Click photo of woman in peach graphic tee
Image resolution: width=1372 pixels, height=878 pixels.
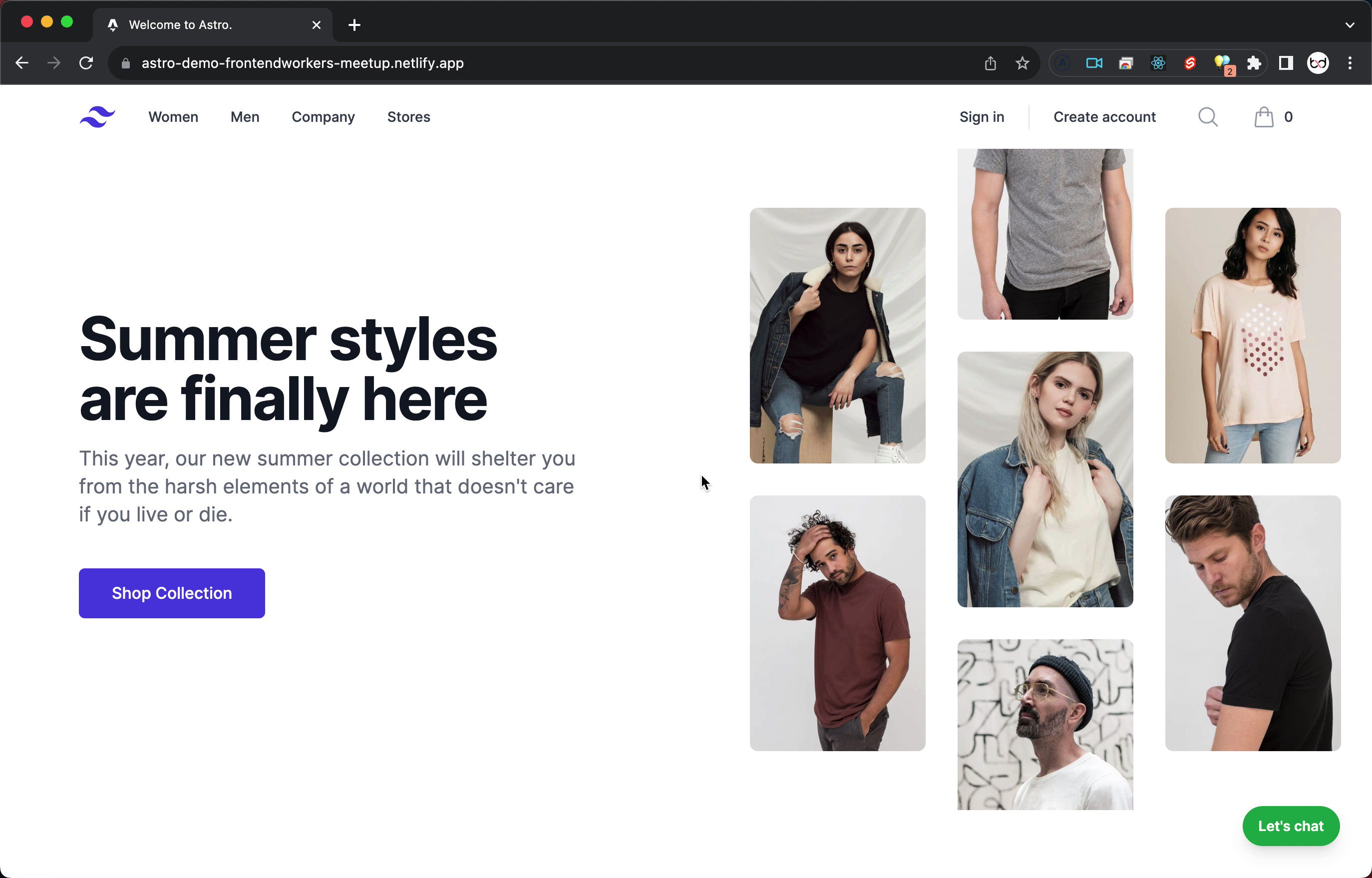click(x=1253, y=335)
